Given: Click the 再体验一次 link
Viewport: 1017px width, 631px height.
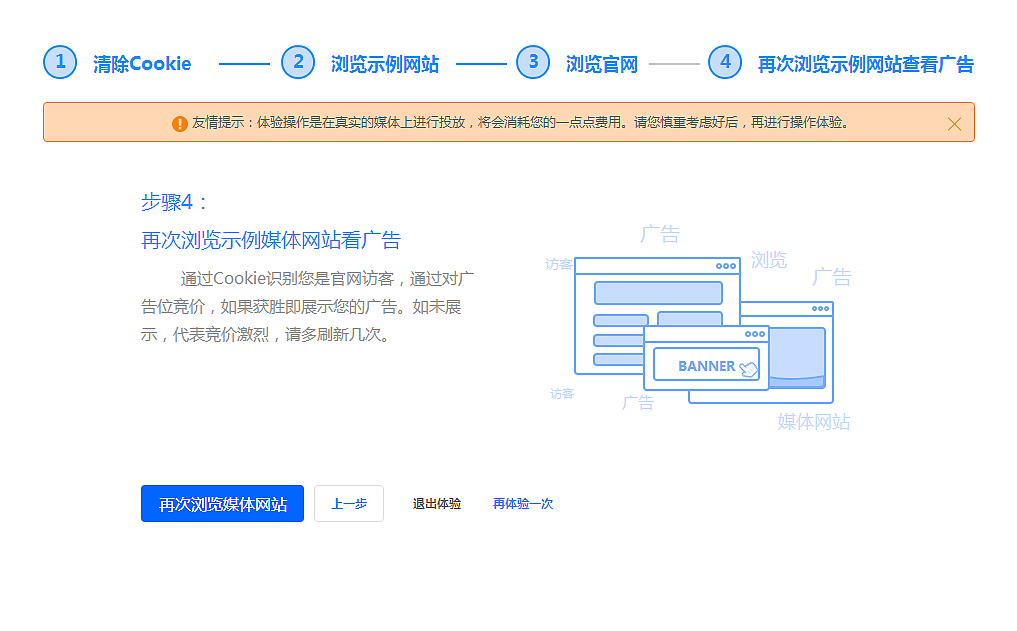Looking at the screenshot, I should [523, 504].
